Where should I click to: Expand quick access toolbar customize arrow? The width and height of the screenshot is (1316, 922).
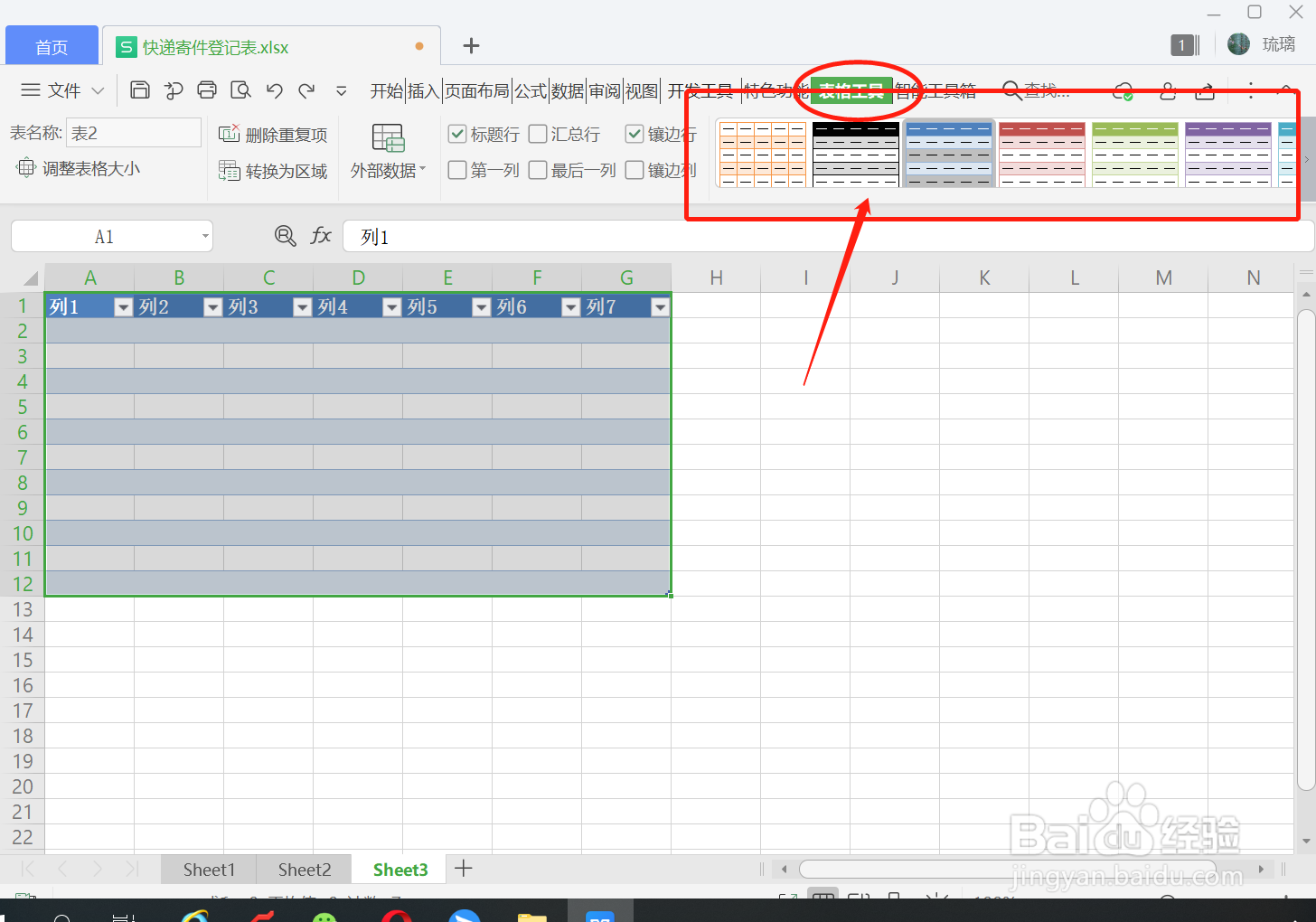(x=342, y=90)
